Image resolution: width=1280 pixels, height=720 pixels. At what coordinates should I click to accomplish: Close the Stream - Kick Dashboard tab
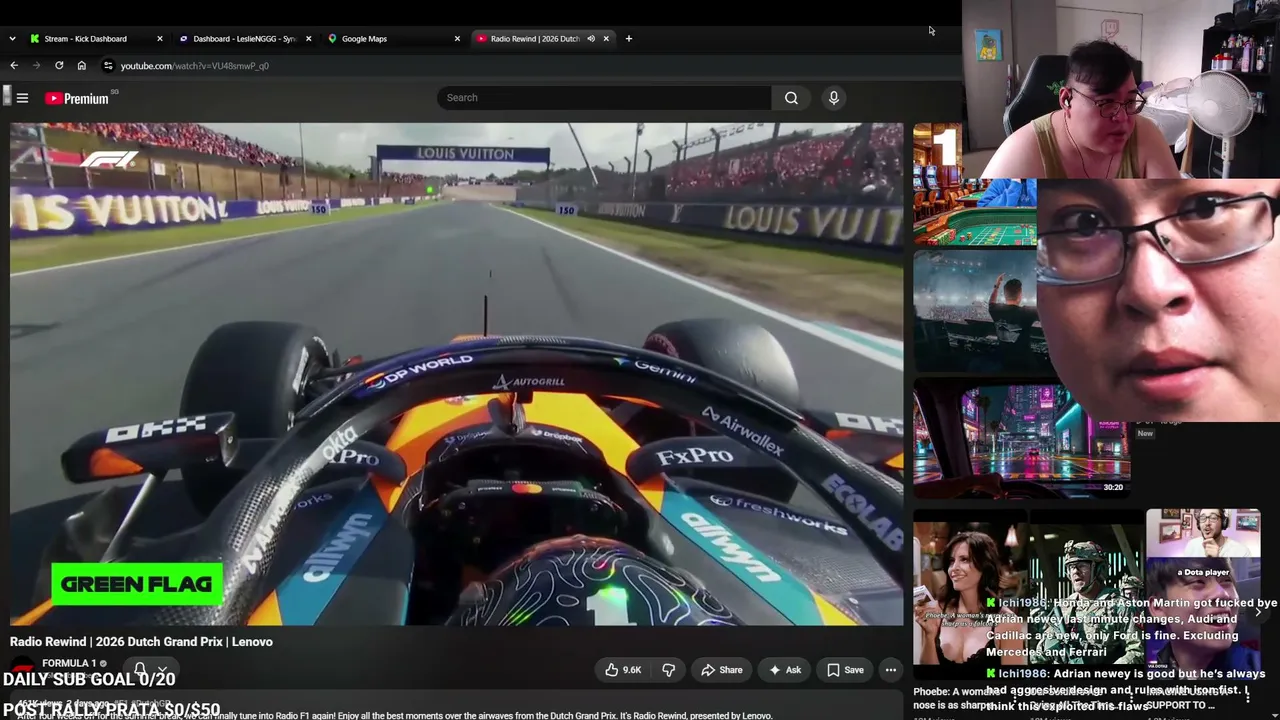point(159,39)
